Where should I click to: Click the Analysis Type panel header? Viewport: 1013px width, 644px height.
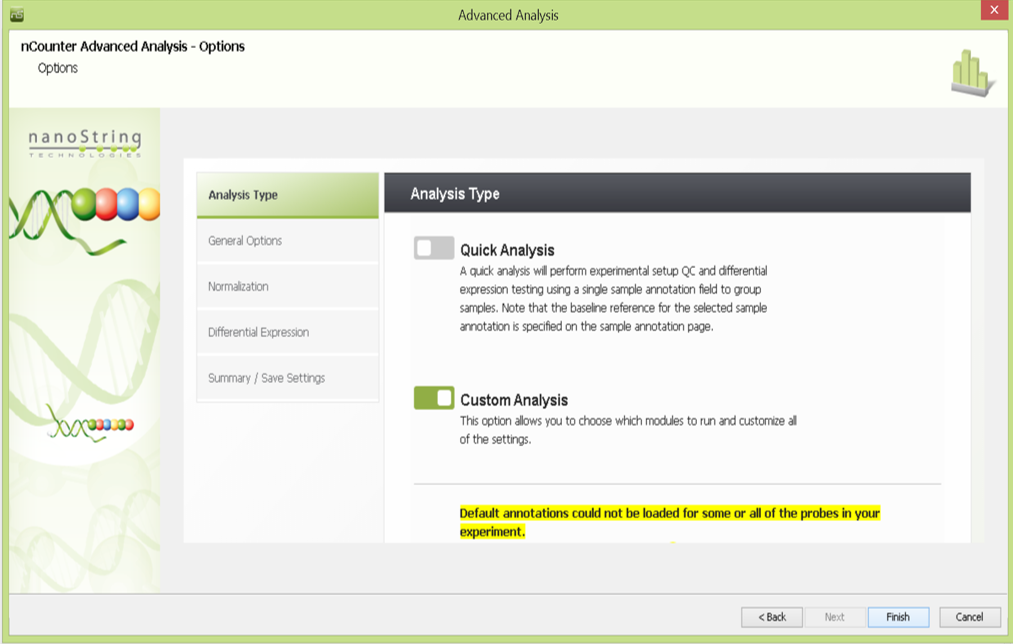[x=677, y=193]
